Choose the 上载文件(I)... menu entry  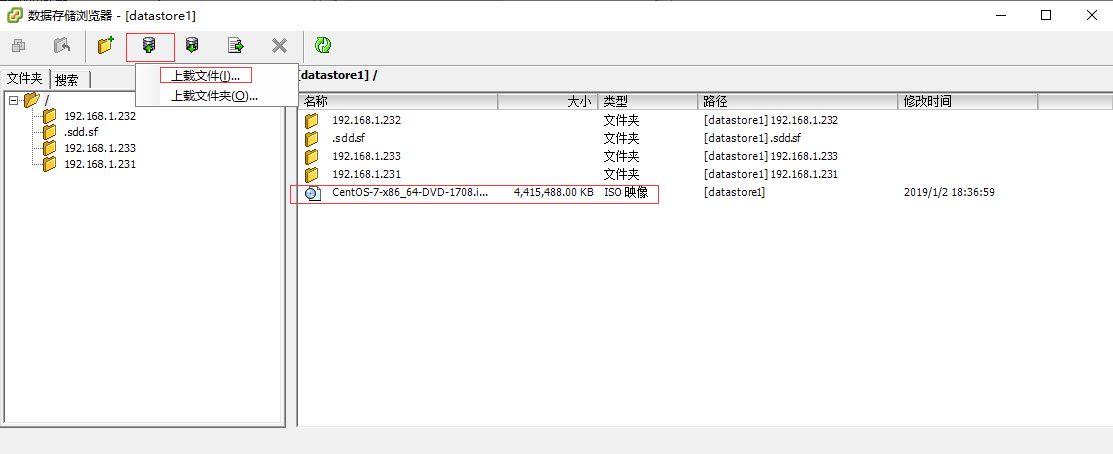[206, 75]
